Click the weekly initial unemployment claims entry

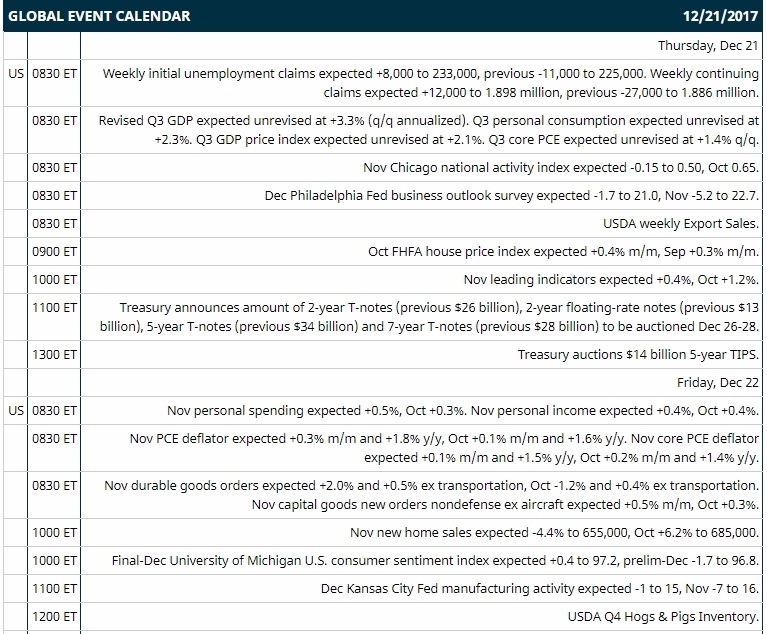coord(430,83)
